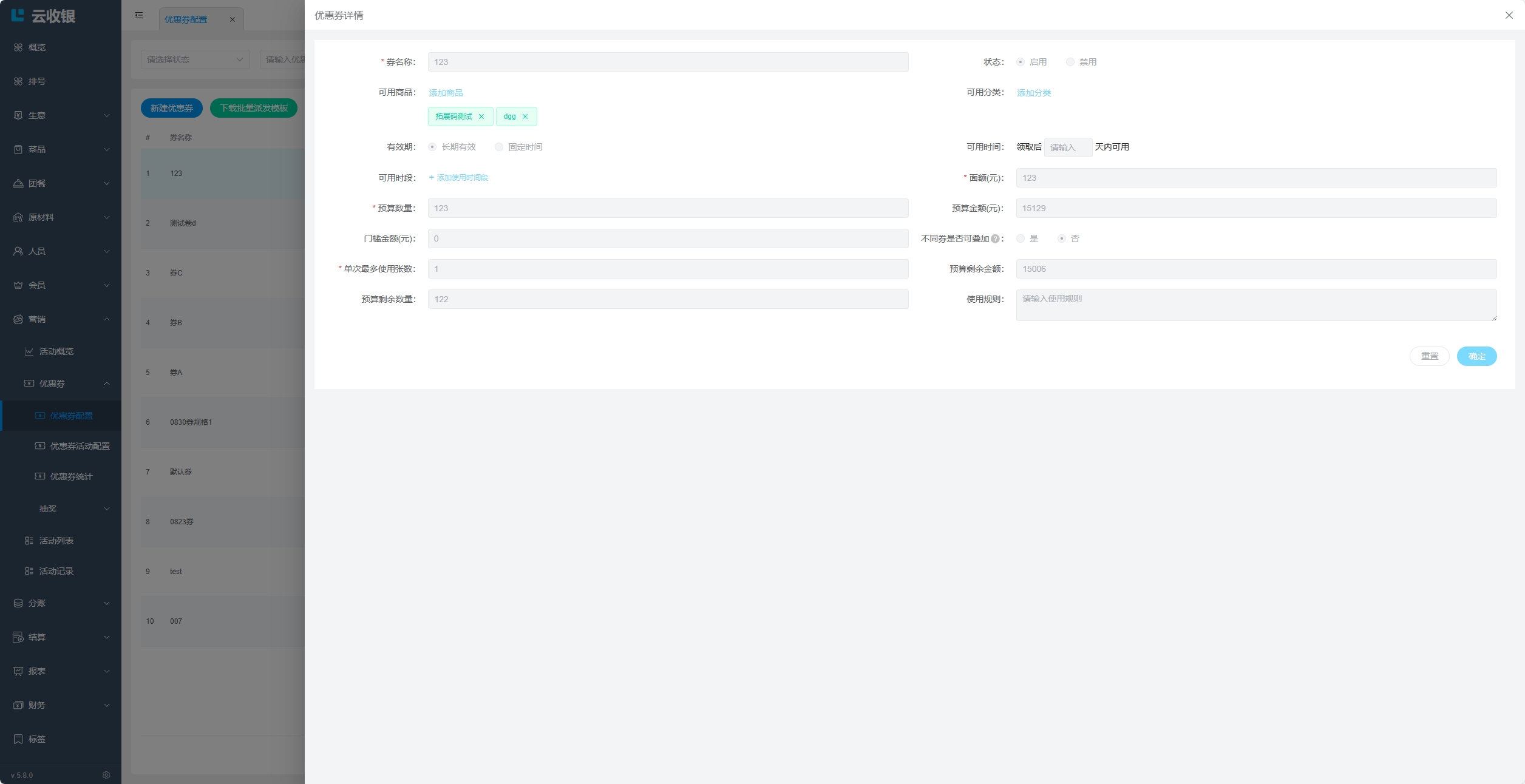Open 概览 overview in sidebar
This screenshot has width=1525, height=784.
coord(36,47)
